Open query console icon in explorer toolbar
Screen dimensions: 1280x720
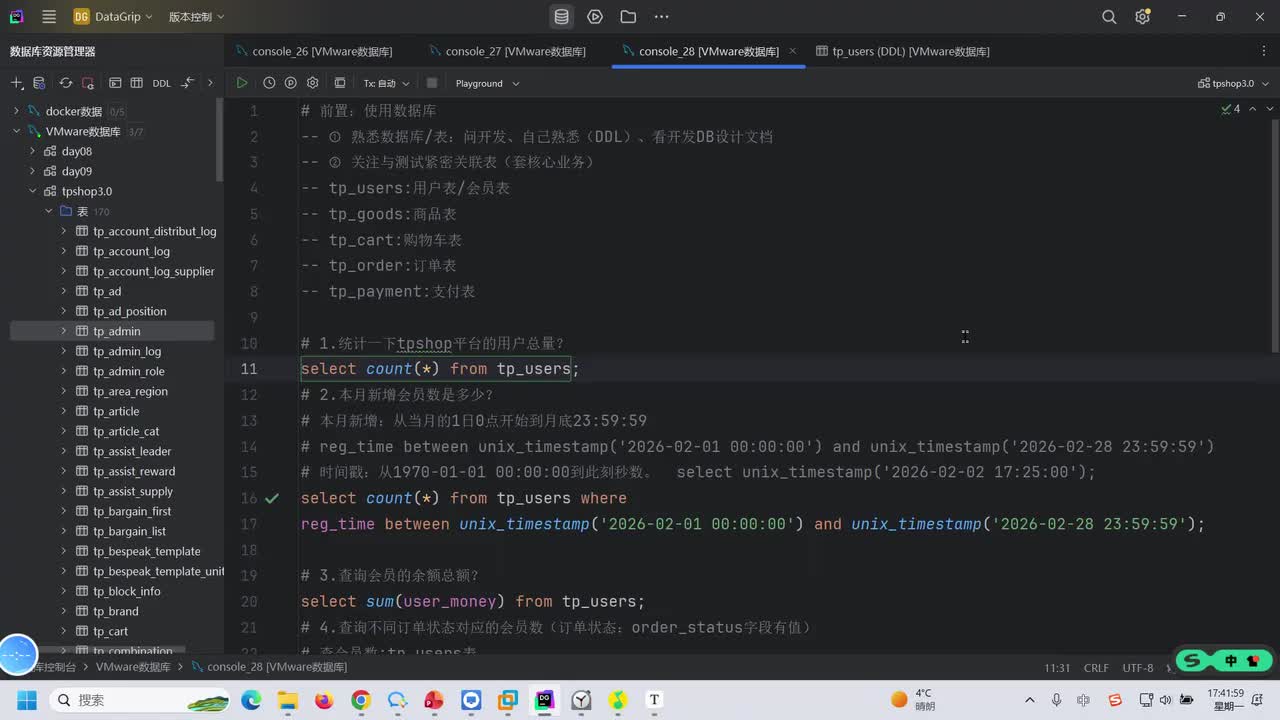coord(115,83)
